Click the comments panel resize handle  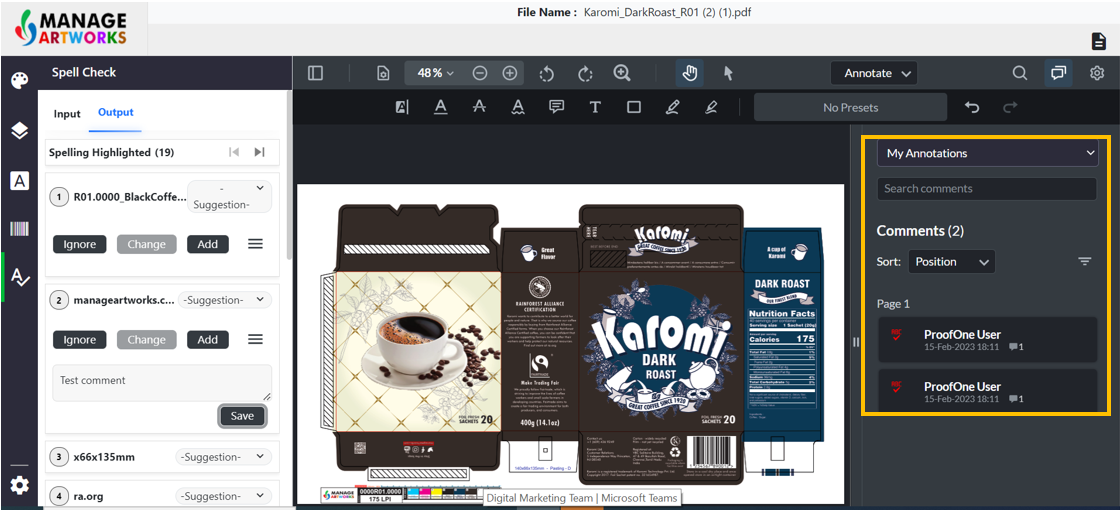[856, 342]
